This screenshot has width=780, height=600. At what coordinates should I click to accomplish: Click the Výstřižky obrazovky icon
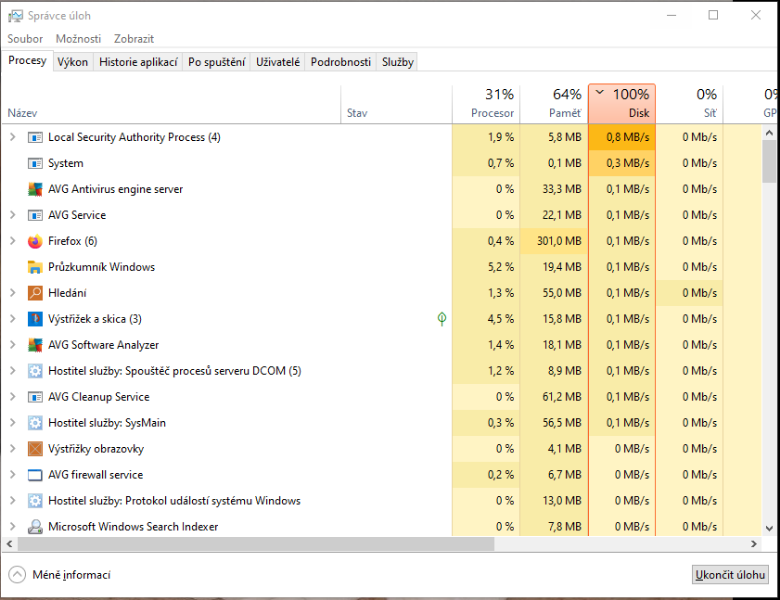coord(35,449)
